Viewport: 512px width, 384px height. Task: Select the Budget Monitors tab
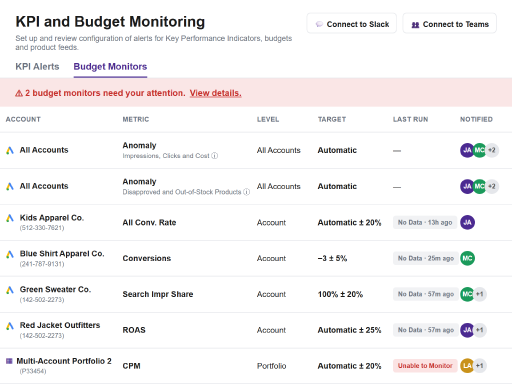tap(110, 67)
